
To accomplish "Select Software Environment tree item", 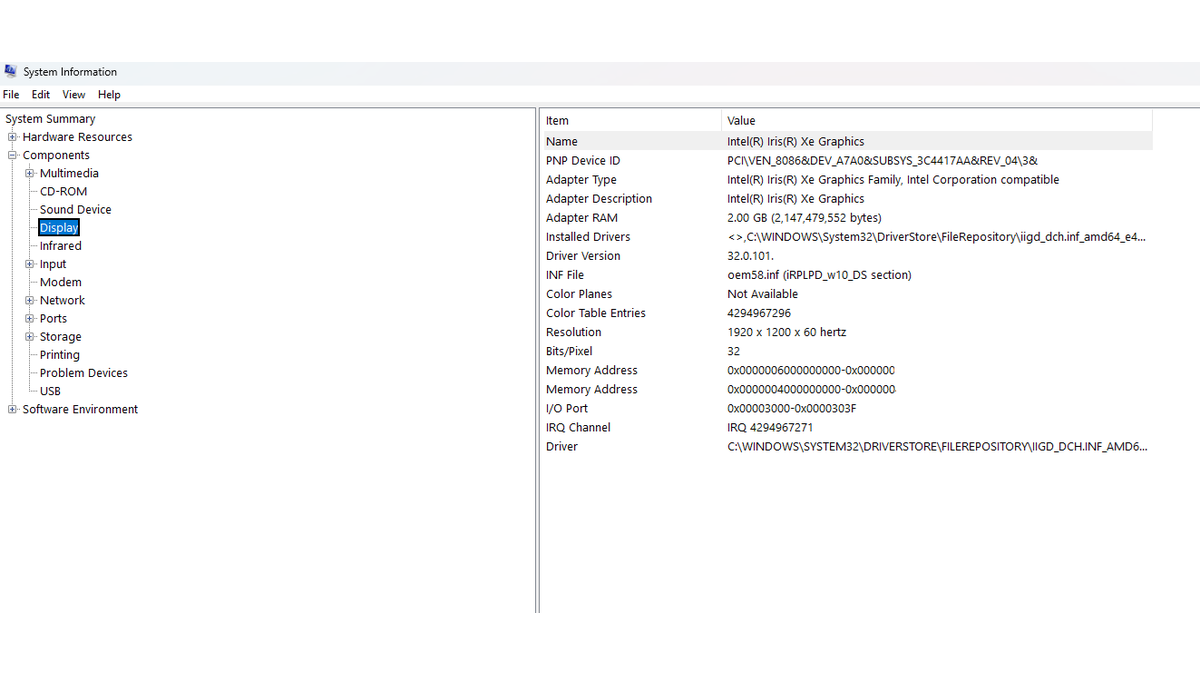I will click(x=80, y=409).
